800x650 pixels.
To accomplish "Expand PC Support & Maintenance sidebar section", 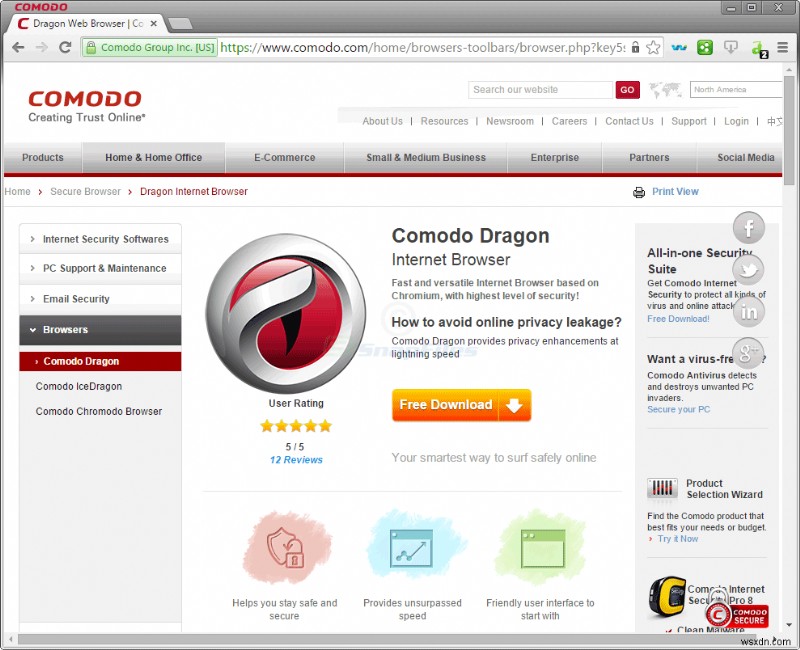I will point(101,268).
